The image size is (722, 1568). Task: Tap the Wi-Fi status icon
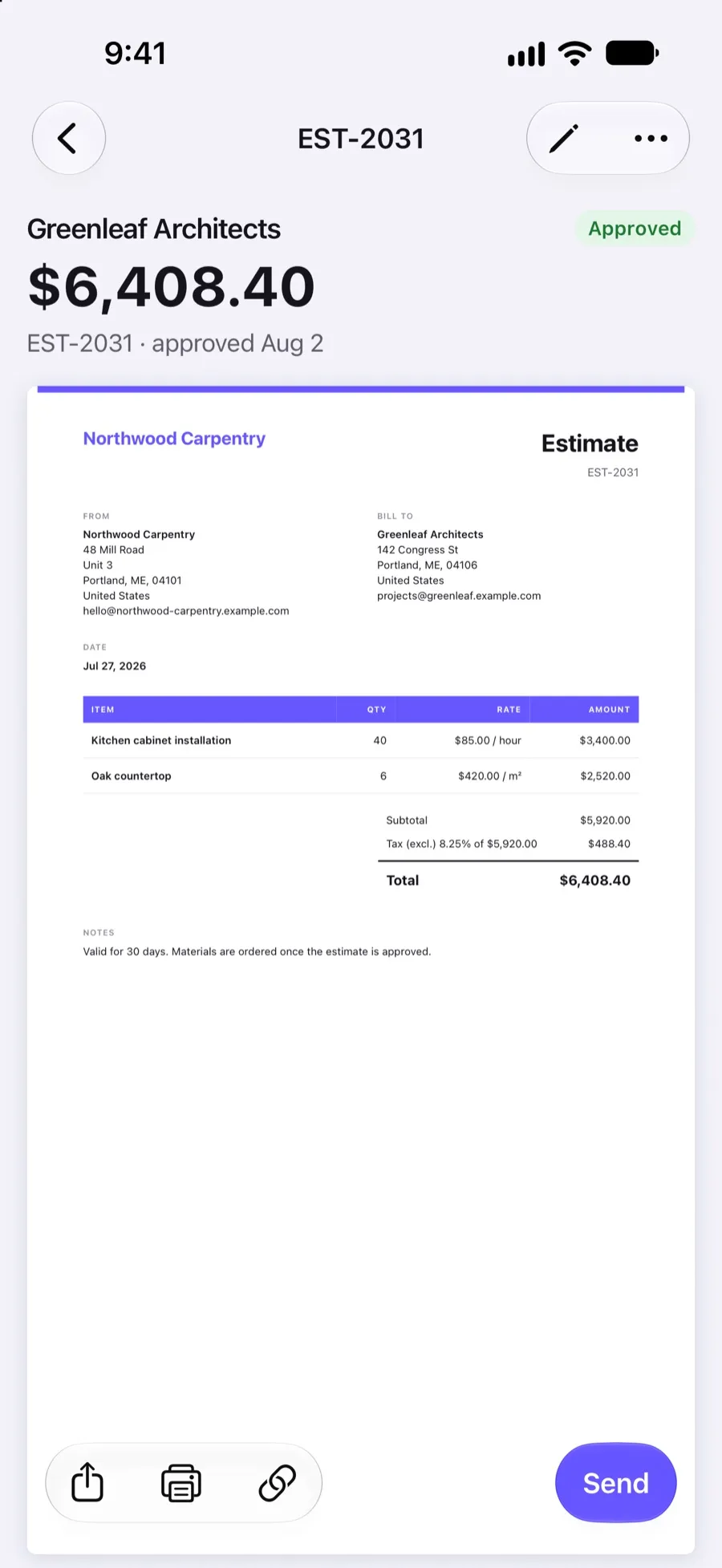click(x=574, y=54)
